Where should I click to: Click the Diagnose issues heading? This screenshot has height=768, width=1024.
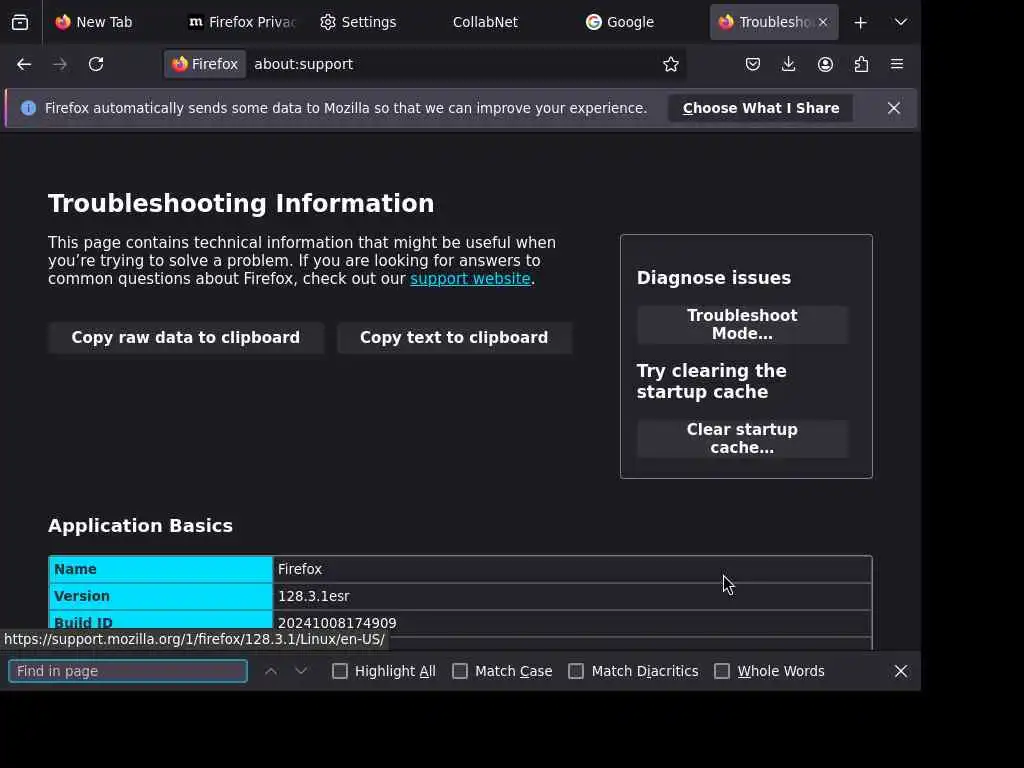click(714, 278)
